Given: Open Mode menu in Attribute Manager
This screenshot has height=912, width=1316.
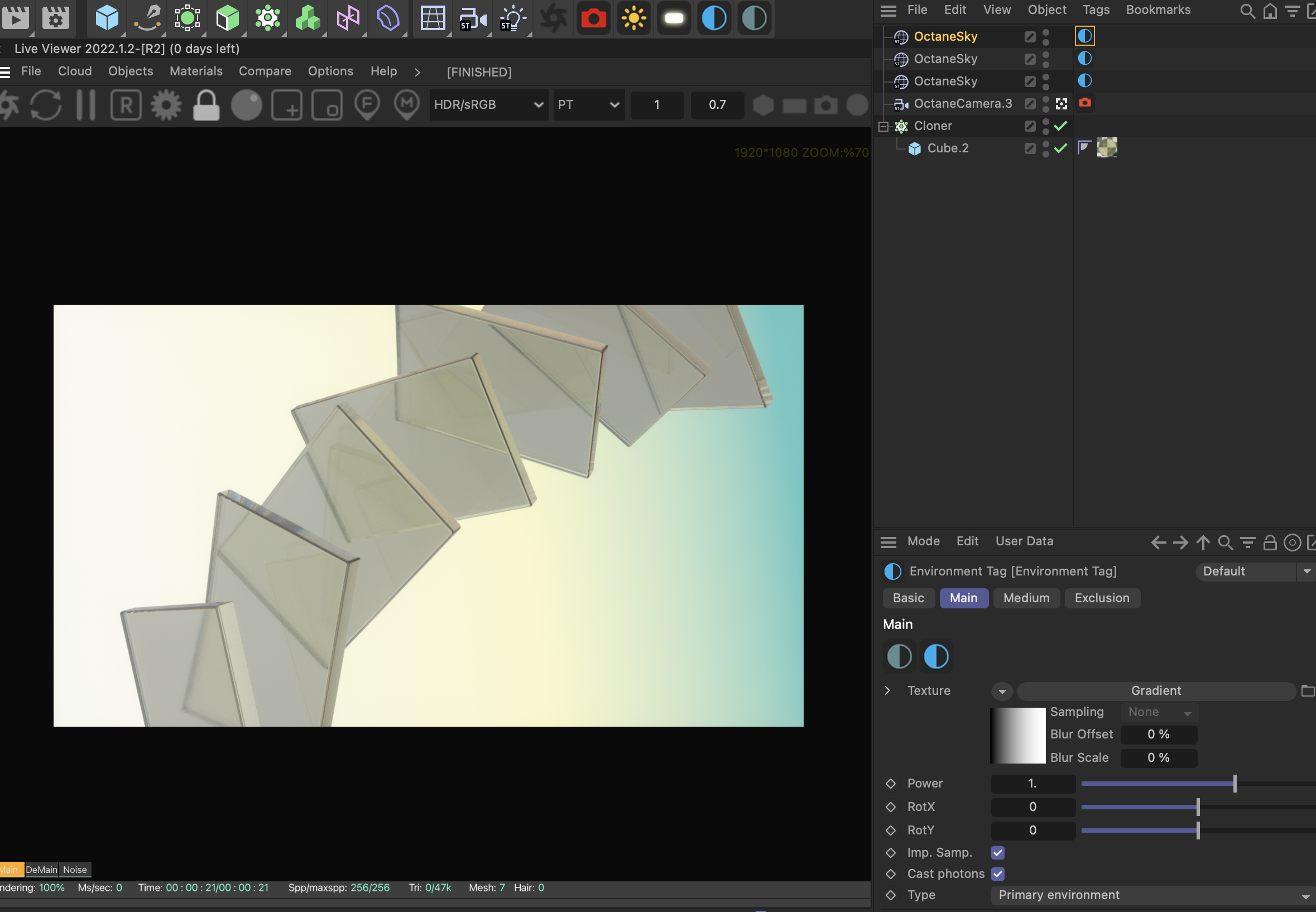Looking at the screenshot, I should coord(923,542).
